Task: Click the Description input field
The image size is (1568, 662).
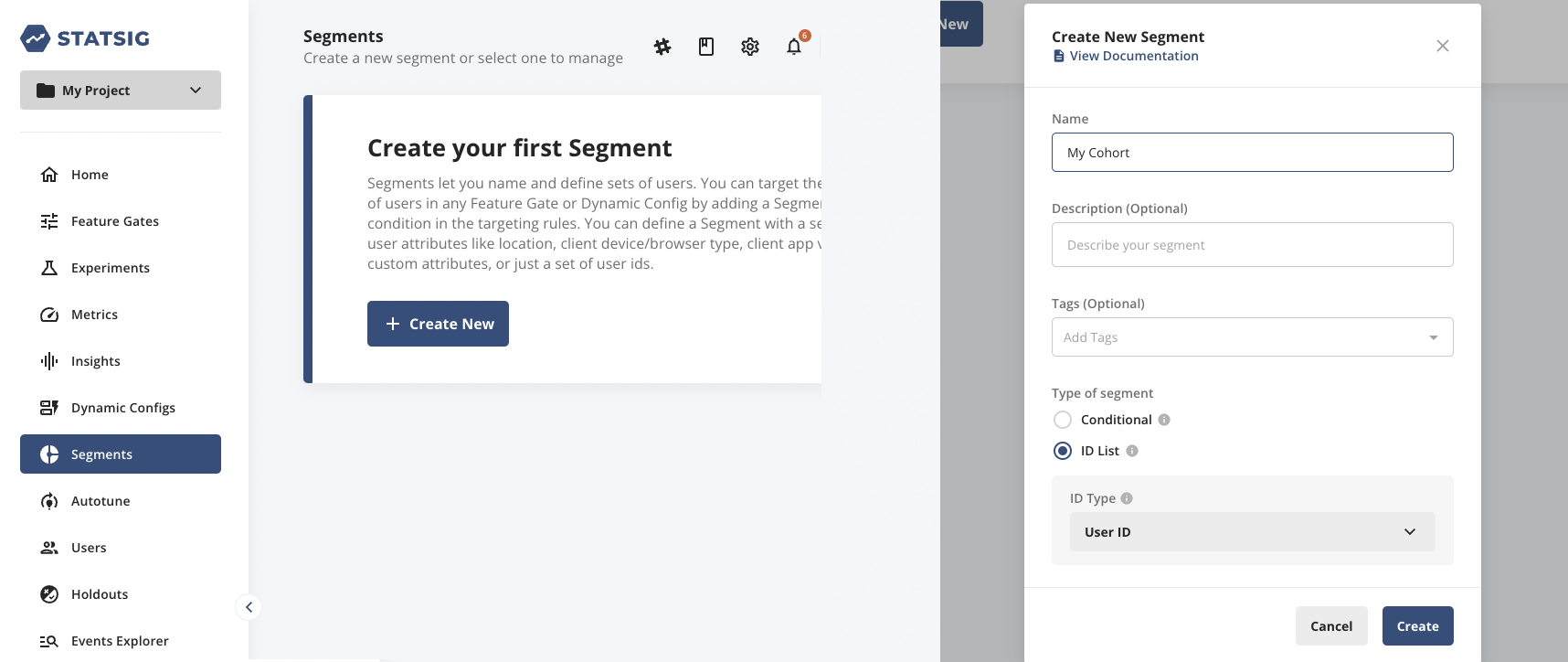Action: (1253, 245)
